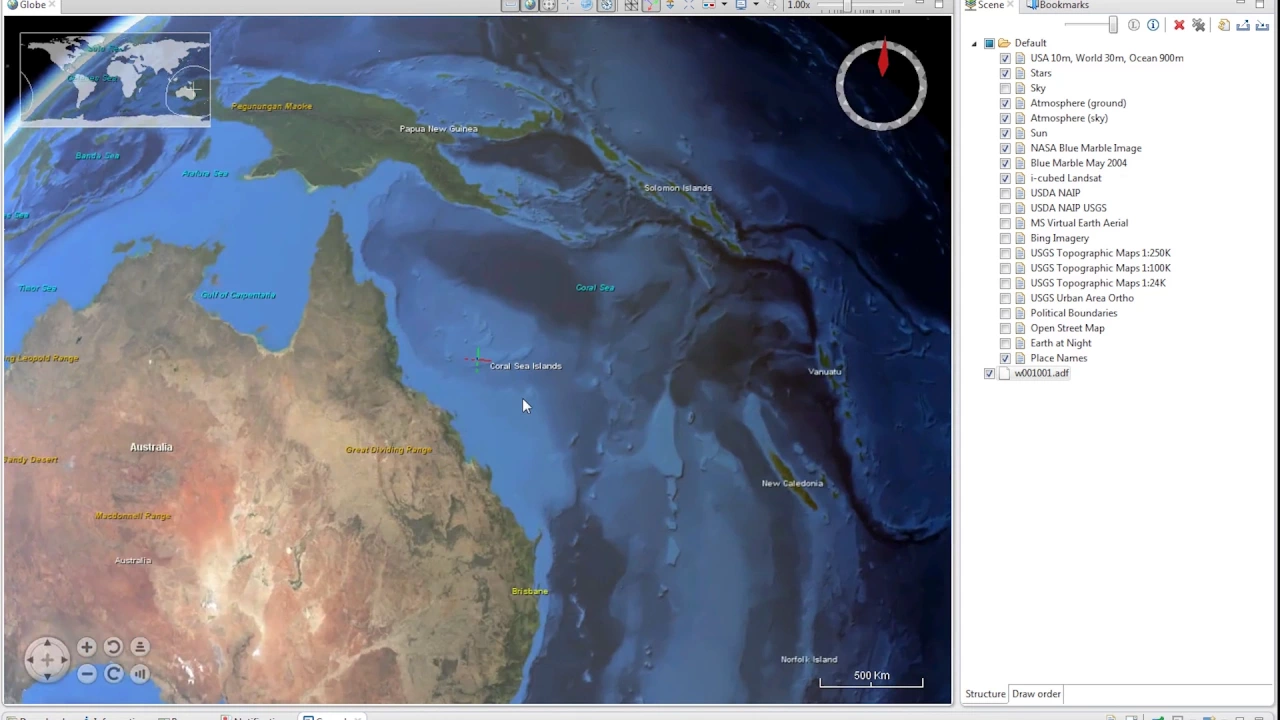Close the Scene tab with its X
Screen dimensions: 1280x720
(1010, 5)
